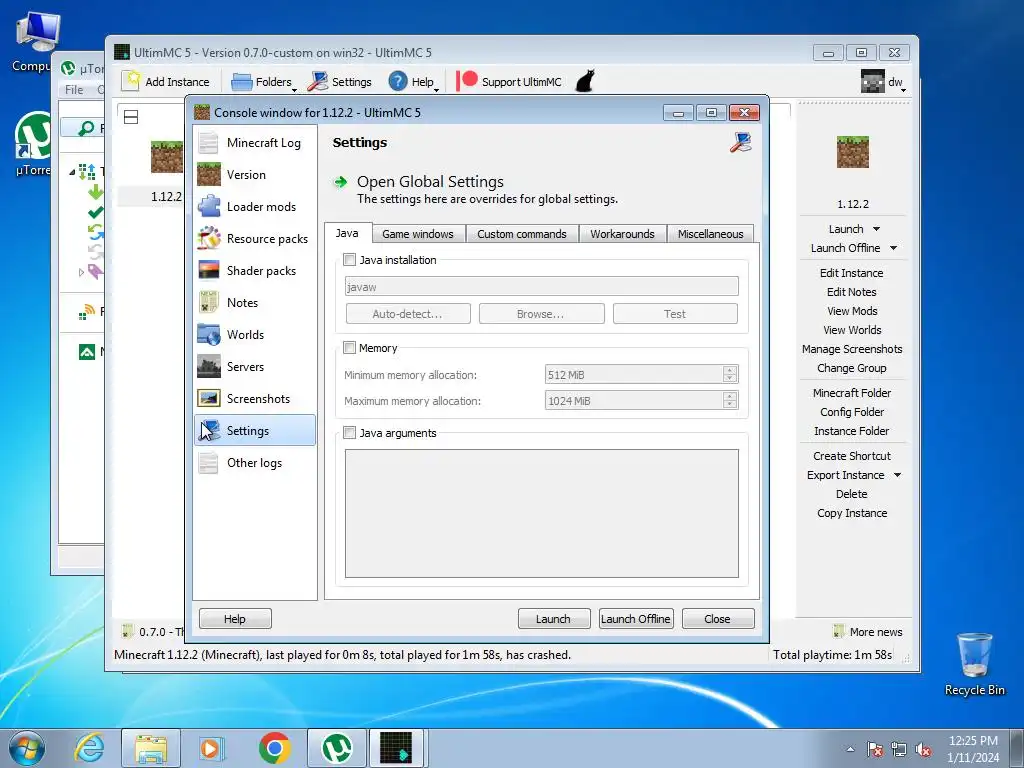Enable the Java installation checkbox
1024x768 pixels.
(x=350, y=260)
